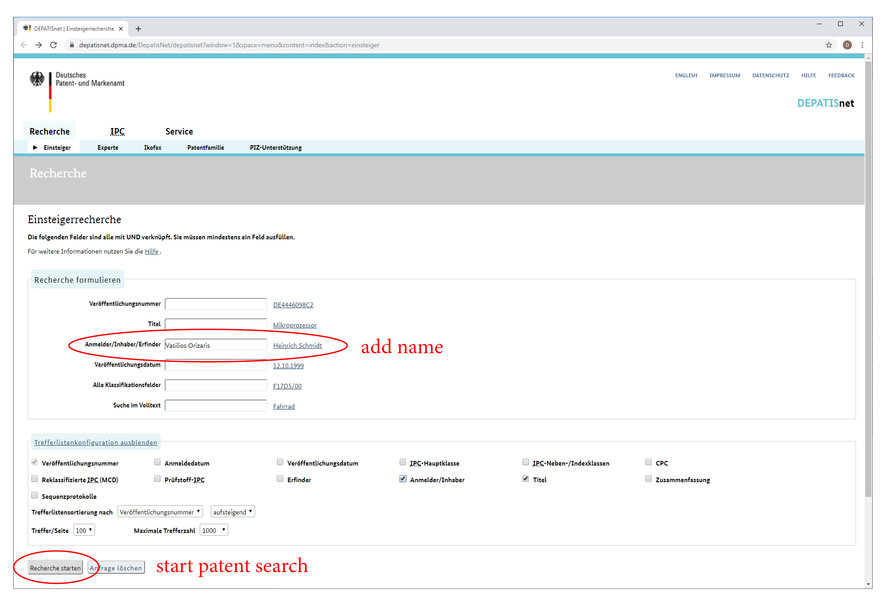
Task: Focus Suche im Volltext input field
Action: coord(216,406)
